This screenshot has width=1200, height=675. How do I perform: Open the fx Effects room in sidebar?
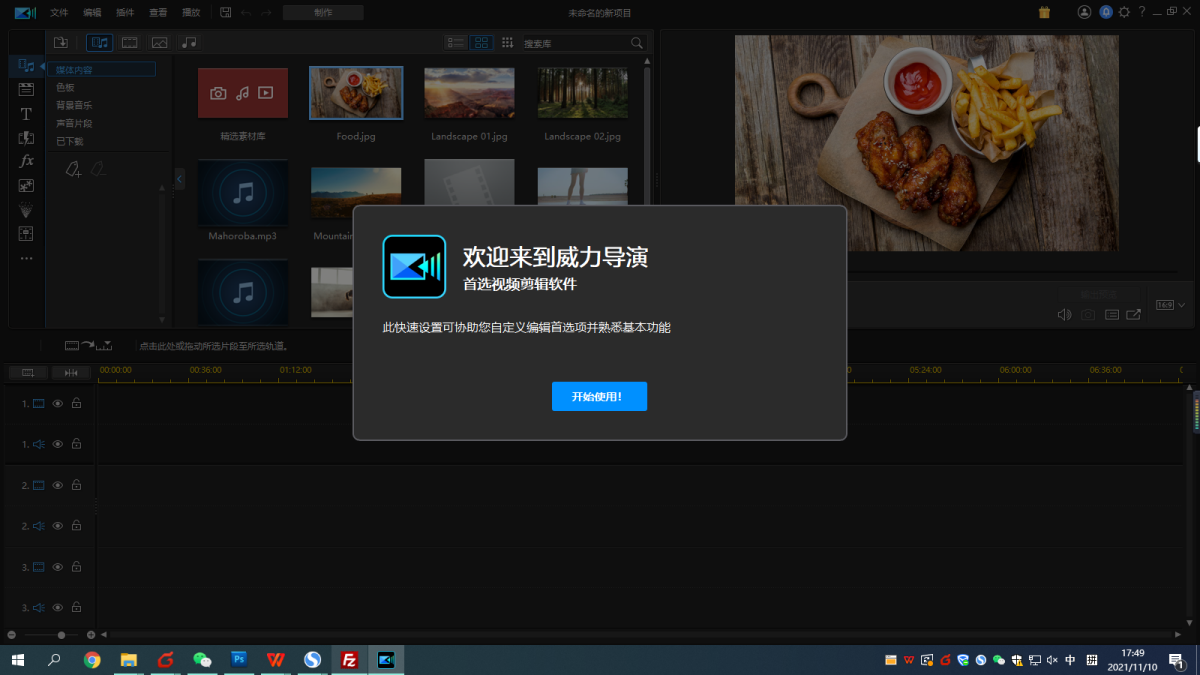[x=26, y=161]
